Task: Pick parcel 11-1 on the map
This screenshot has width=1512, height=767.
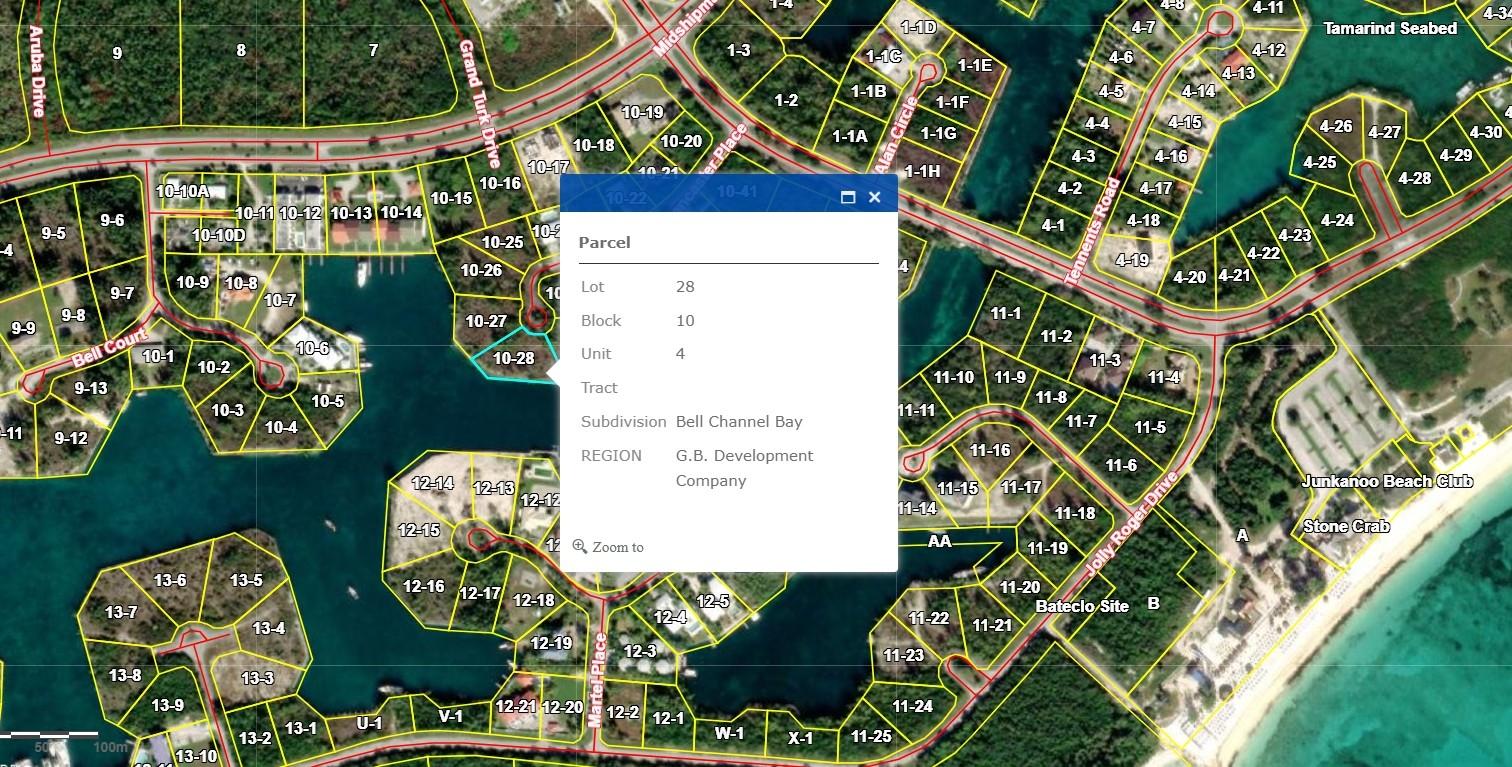Action: pyautogui.click(x=1005, y=314)
